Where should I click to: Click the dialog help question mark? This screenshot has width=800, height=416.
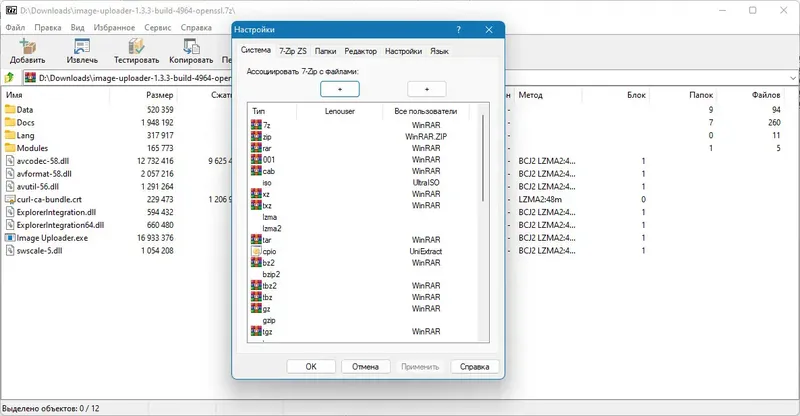tap(458, 30)
